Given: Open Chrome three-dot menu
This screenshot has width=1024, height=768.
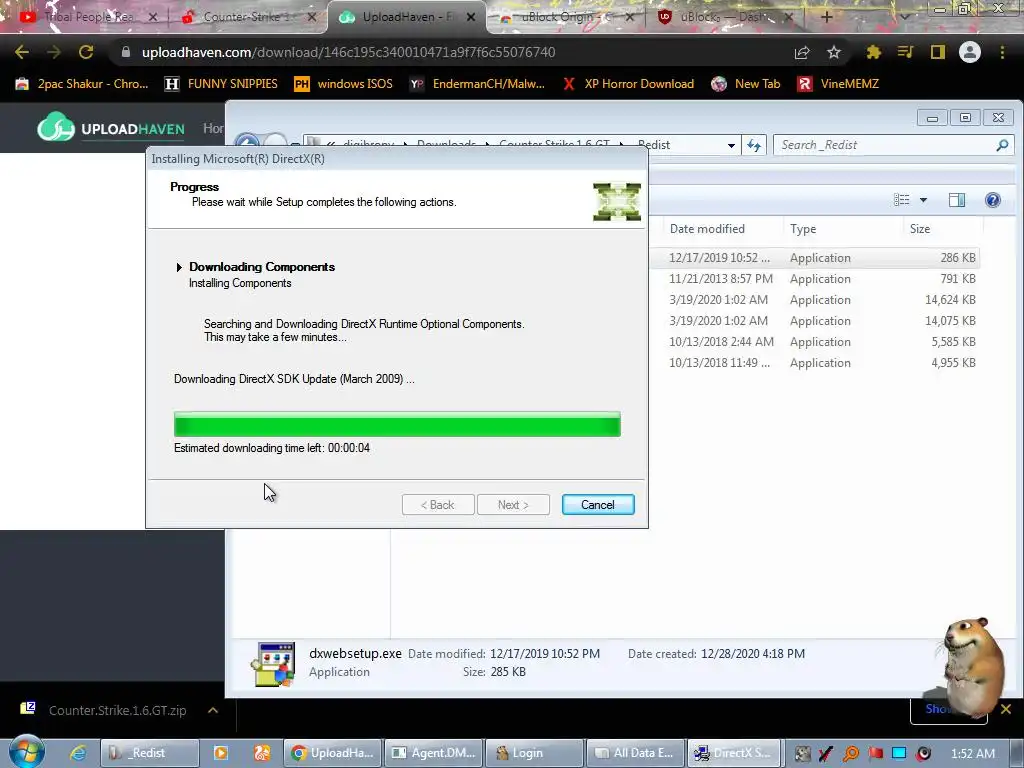Looking at the screenshot, I should click(1002, 52).
